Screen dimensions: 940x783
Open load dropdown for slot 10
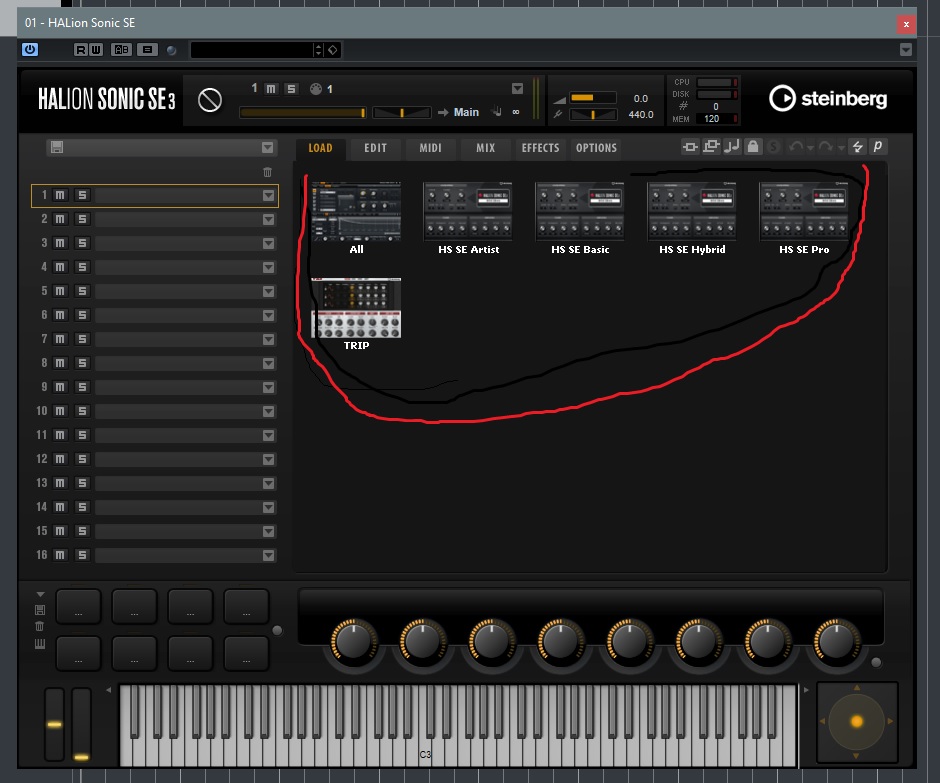click(x=268, y=411)
